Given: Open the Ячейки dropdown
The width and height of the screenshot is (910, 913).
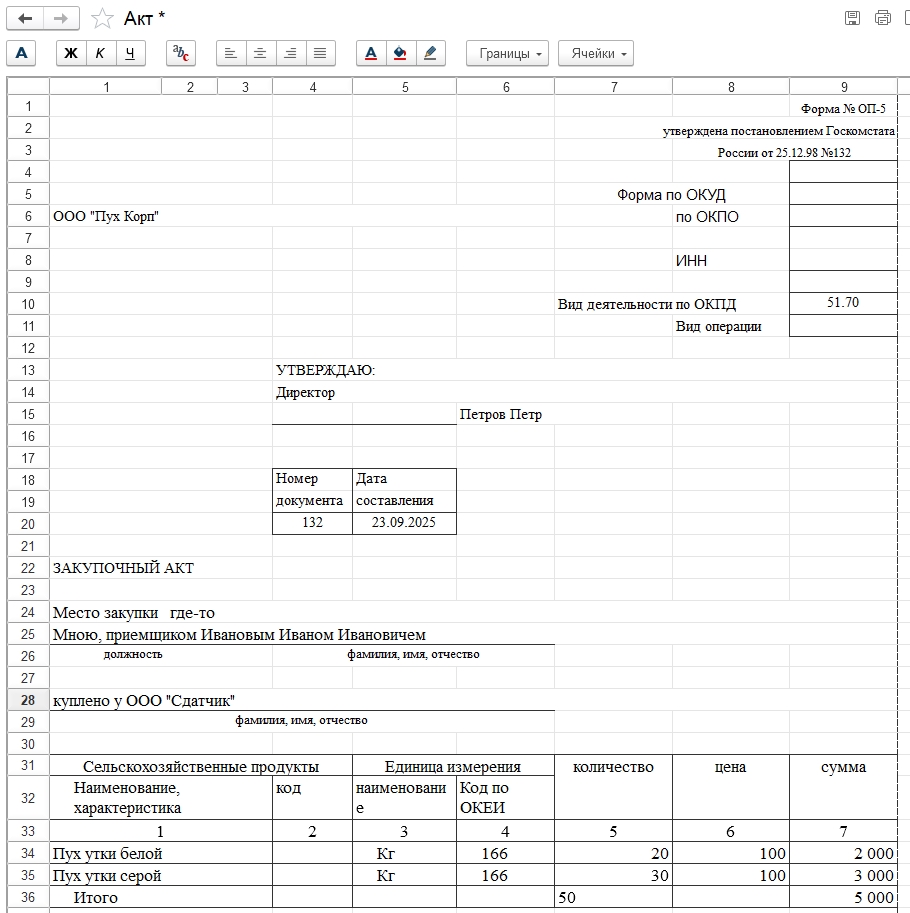Looking at the screenshot, I should pyautogui.click(x=596, y=54).
